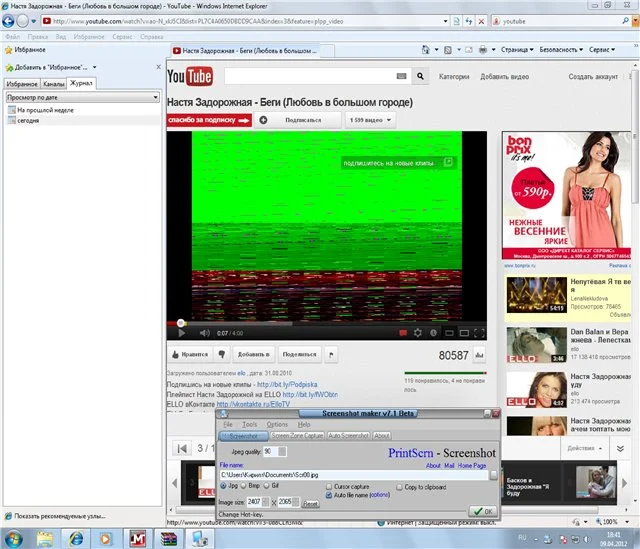Open WinRAR icon on taskbar

pos(169,539)
